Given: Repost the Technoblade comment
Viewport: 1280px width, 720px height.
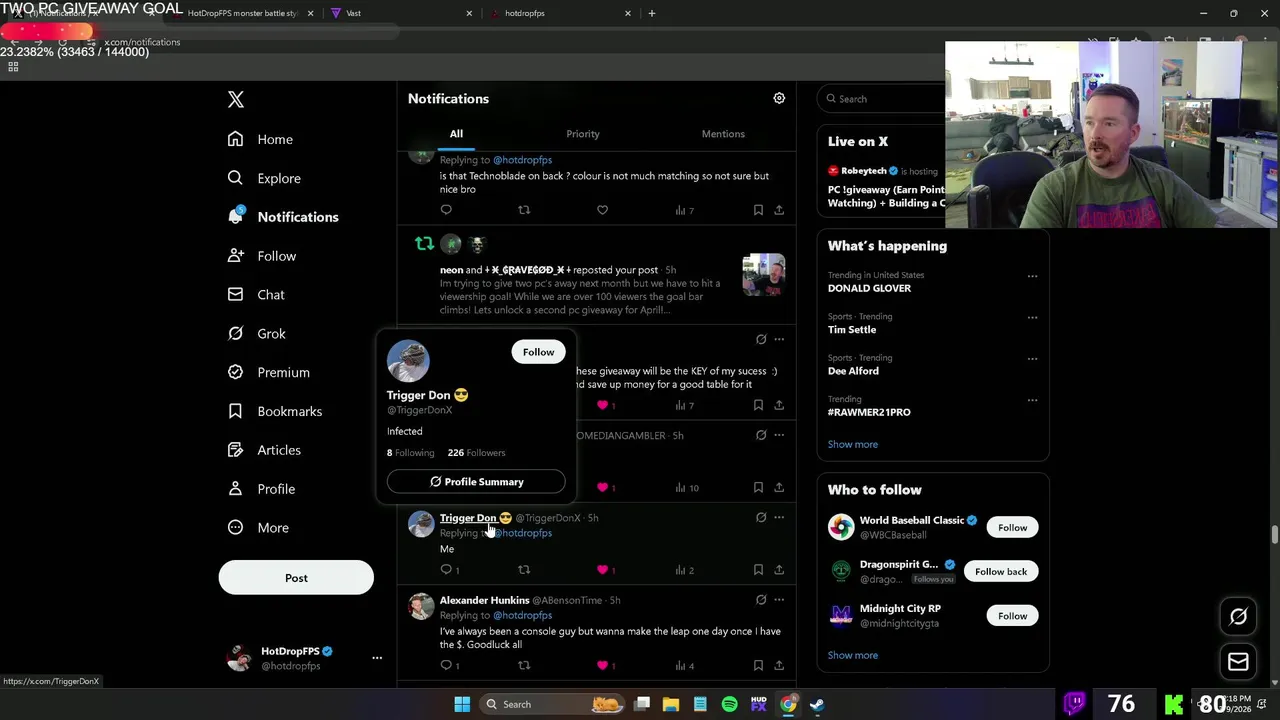Looking at the screenshot, I should coord(524,210).
